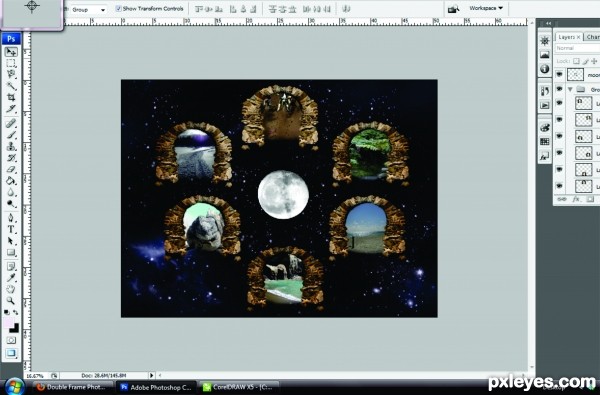Select the Move tool
Screen dimensions: 600x395
coord(11,52)
